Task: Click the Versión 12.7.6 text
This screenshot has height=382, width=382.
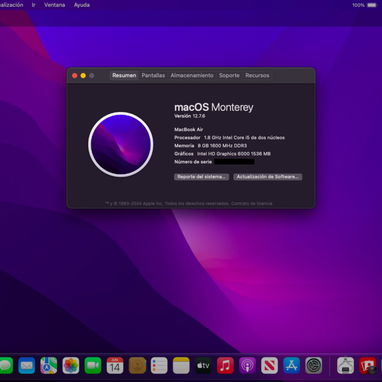Action: pyautogui.click(x=190, y=116)
